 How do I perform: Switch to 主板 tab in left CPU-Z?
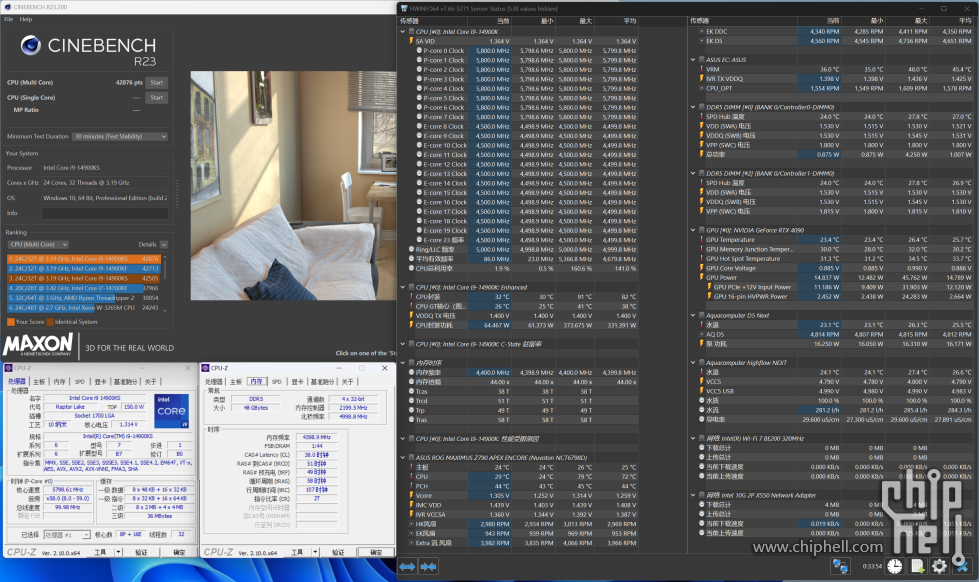point(39,382)
